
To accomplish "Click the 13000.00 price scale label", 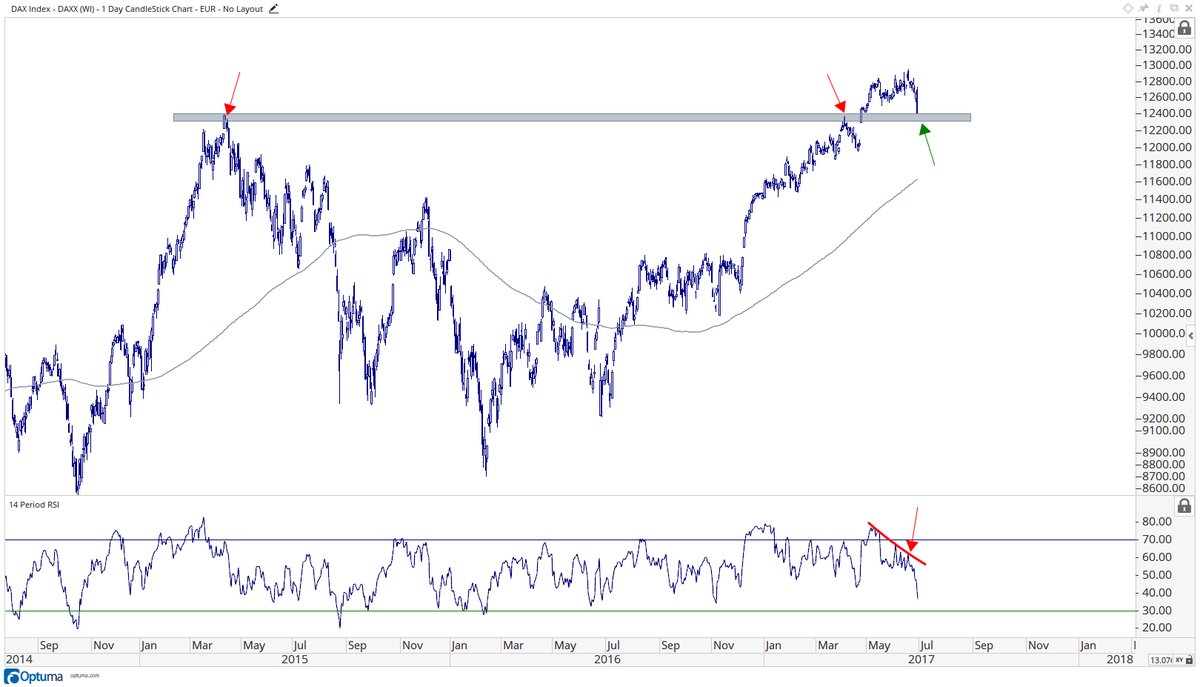I will coord(1167,64).
